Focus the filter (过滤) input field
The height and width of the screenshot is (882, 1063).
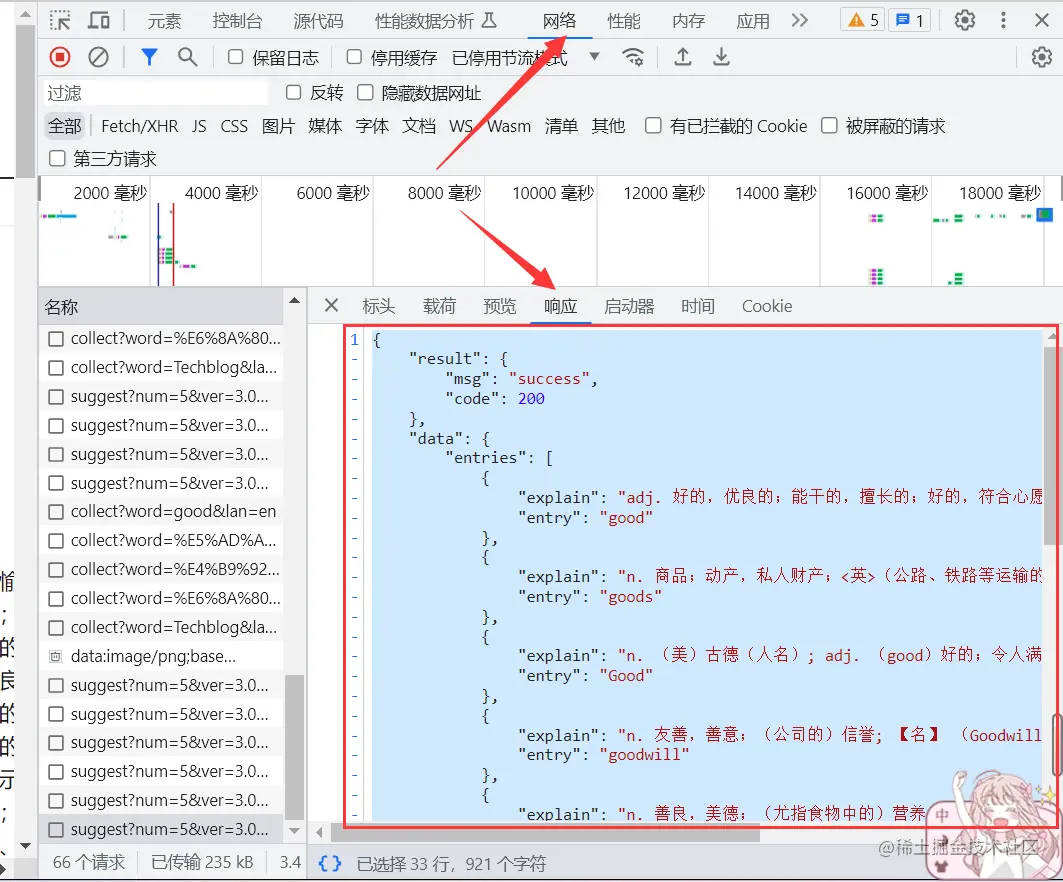[156, 92]
